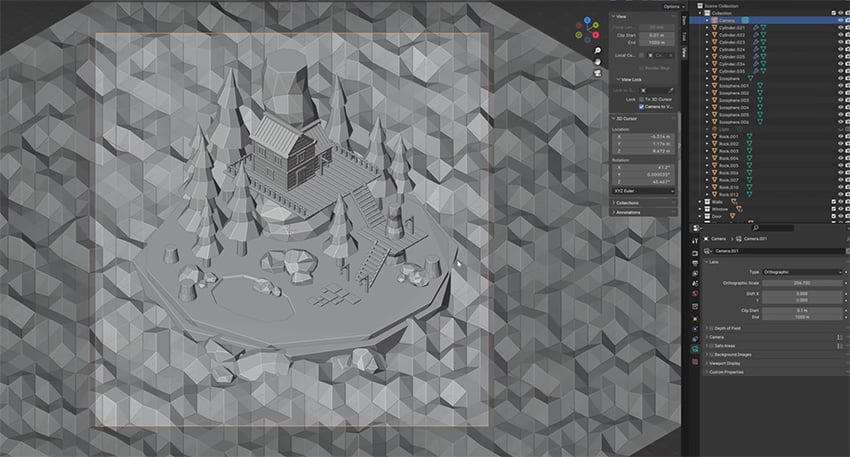Screen dimensions: 850x457
Task: Click the camera data-block browse icon
Action: [707, 251]
